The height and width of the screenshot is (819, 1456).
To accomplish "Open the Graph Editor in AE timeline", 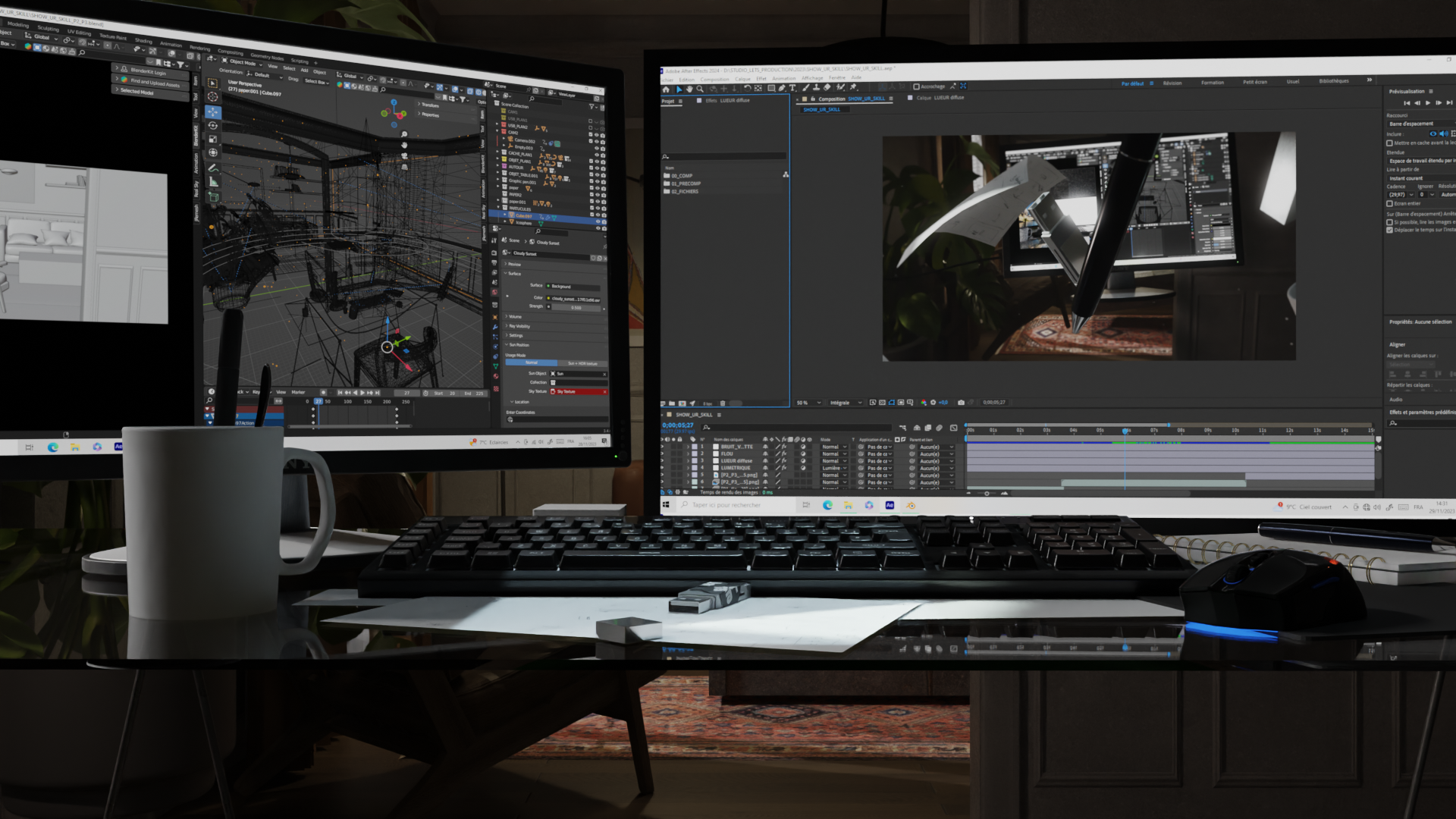I will [953, 428].
